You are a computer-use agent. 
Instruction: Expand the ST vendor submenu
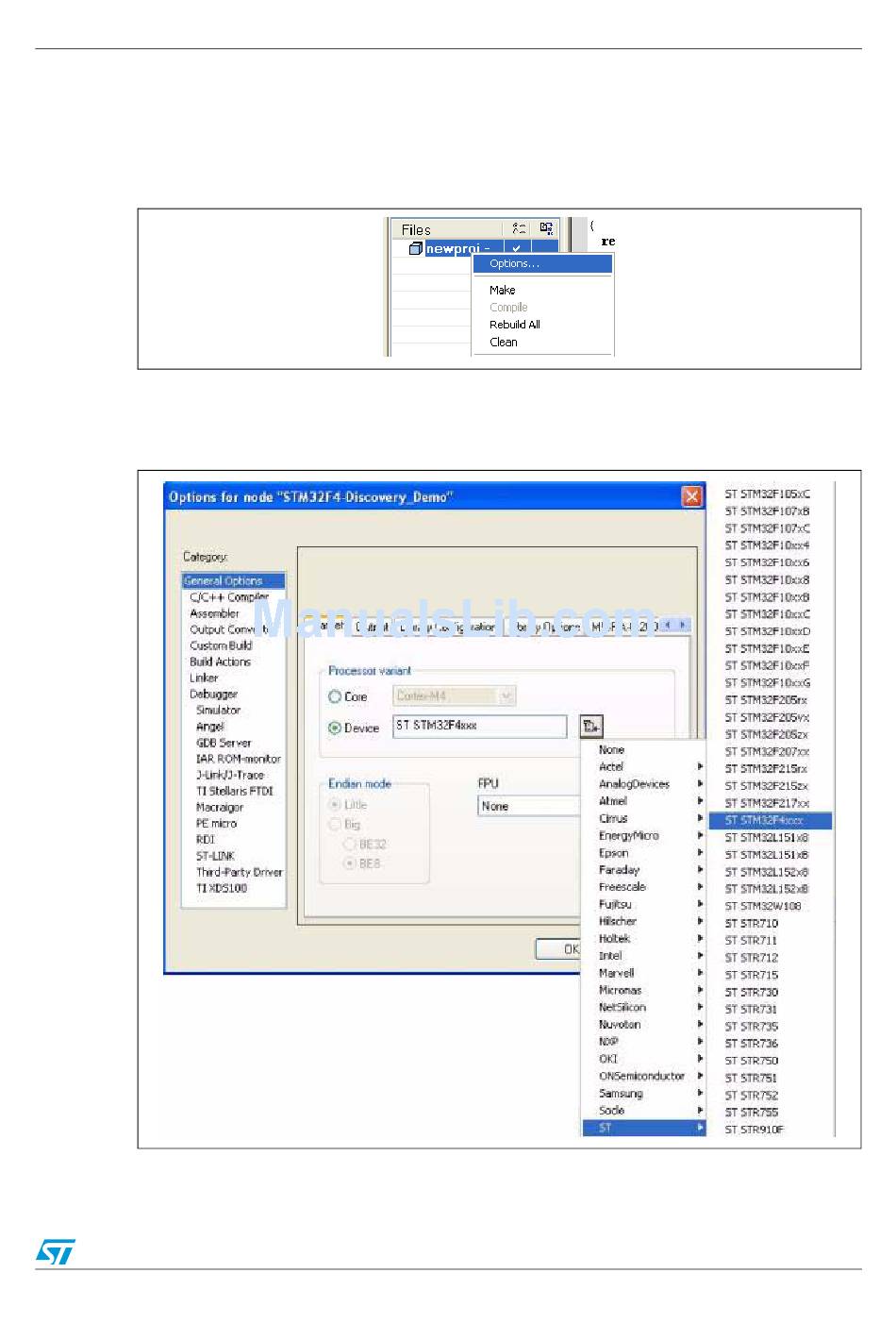643,1128
